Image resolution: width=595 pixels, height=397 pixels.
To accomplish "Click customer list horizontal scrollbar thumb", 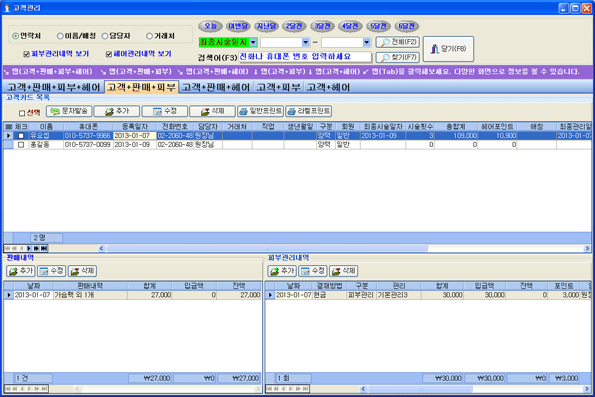I will coord(267,248).
